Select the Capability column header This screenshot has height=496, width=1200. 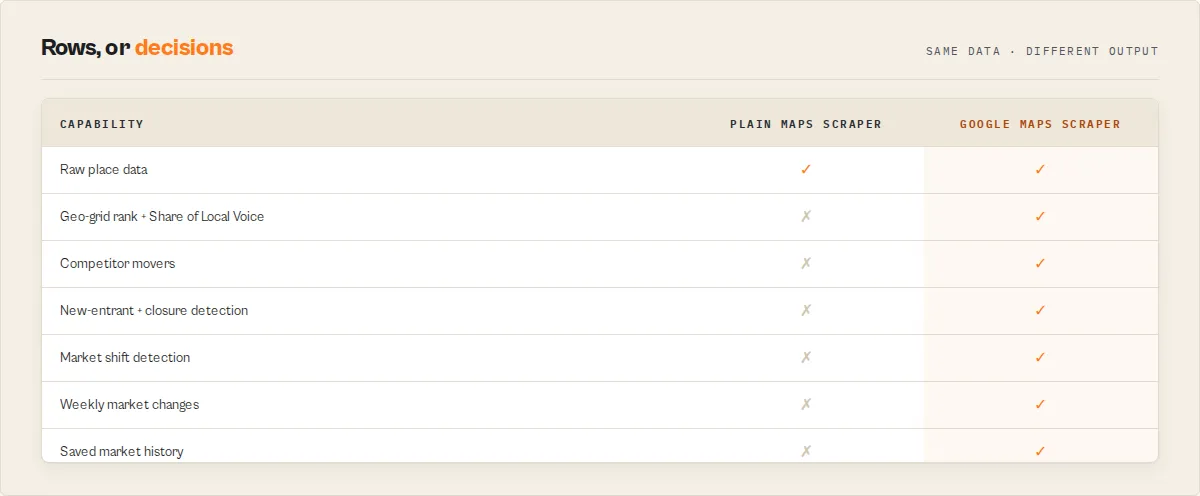pyautogui.click(x=102, y=124)
